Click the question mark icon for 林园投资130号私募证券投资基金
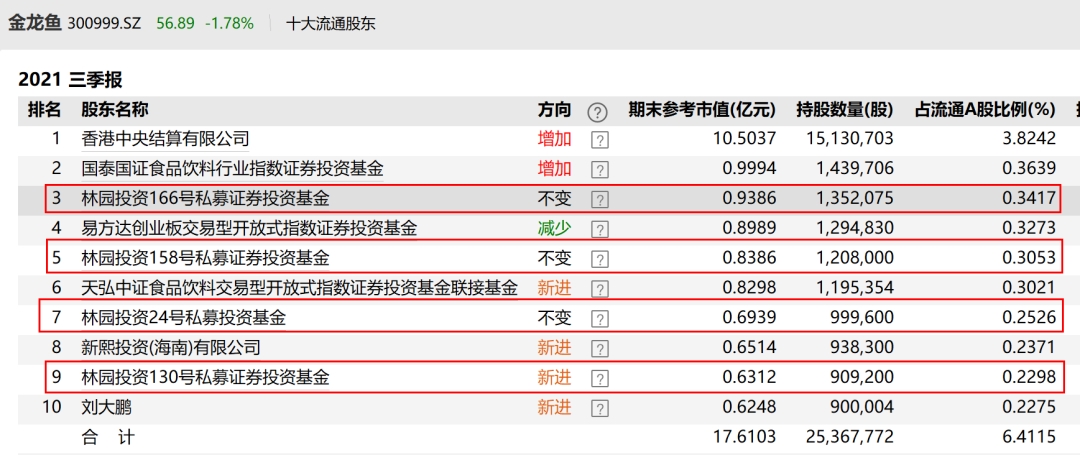The image size is (1080, 473). point(601,378)
